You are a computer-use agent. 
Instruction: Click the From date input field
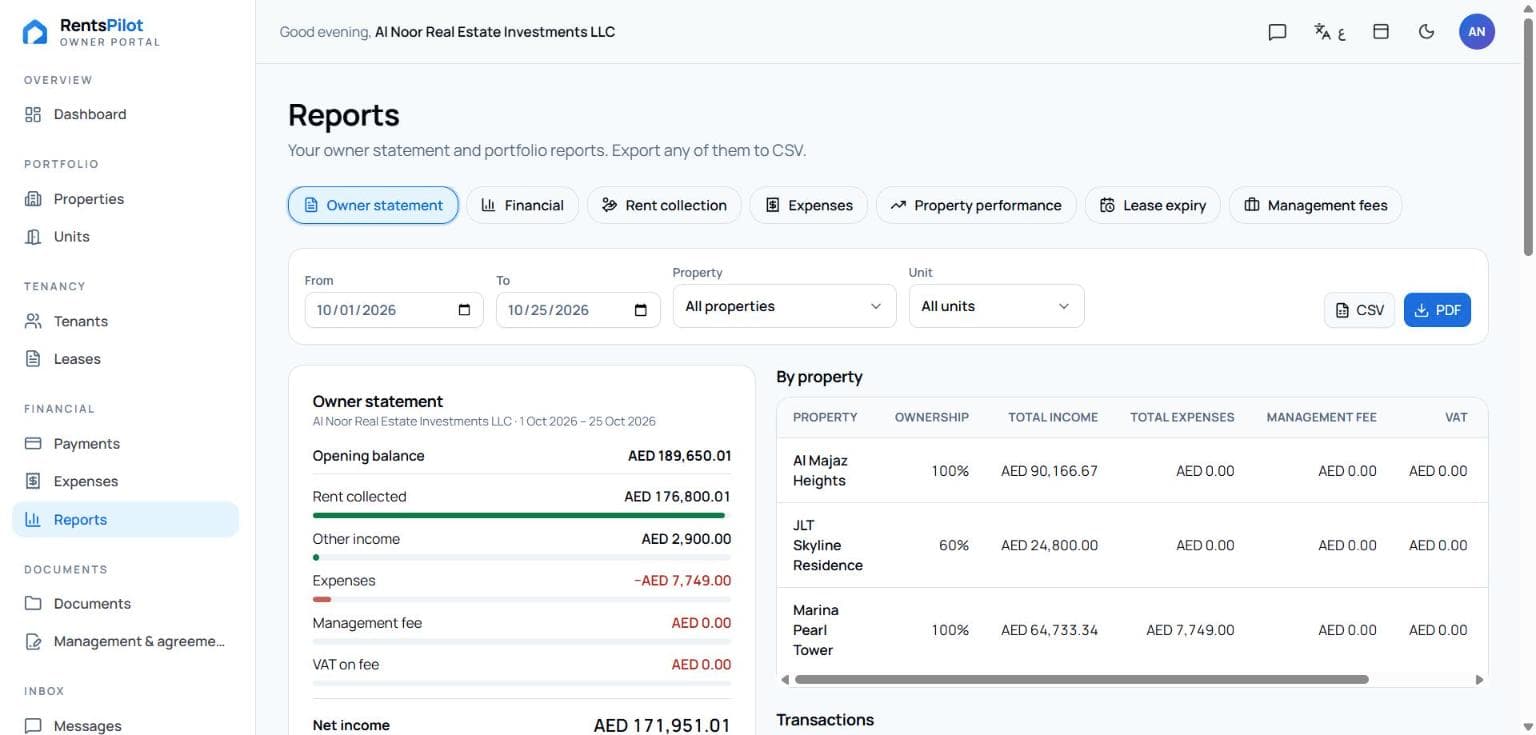point(394,310)
